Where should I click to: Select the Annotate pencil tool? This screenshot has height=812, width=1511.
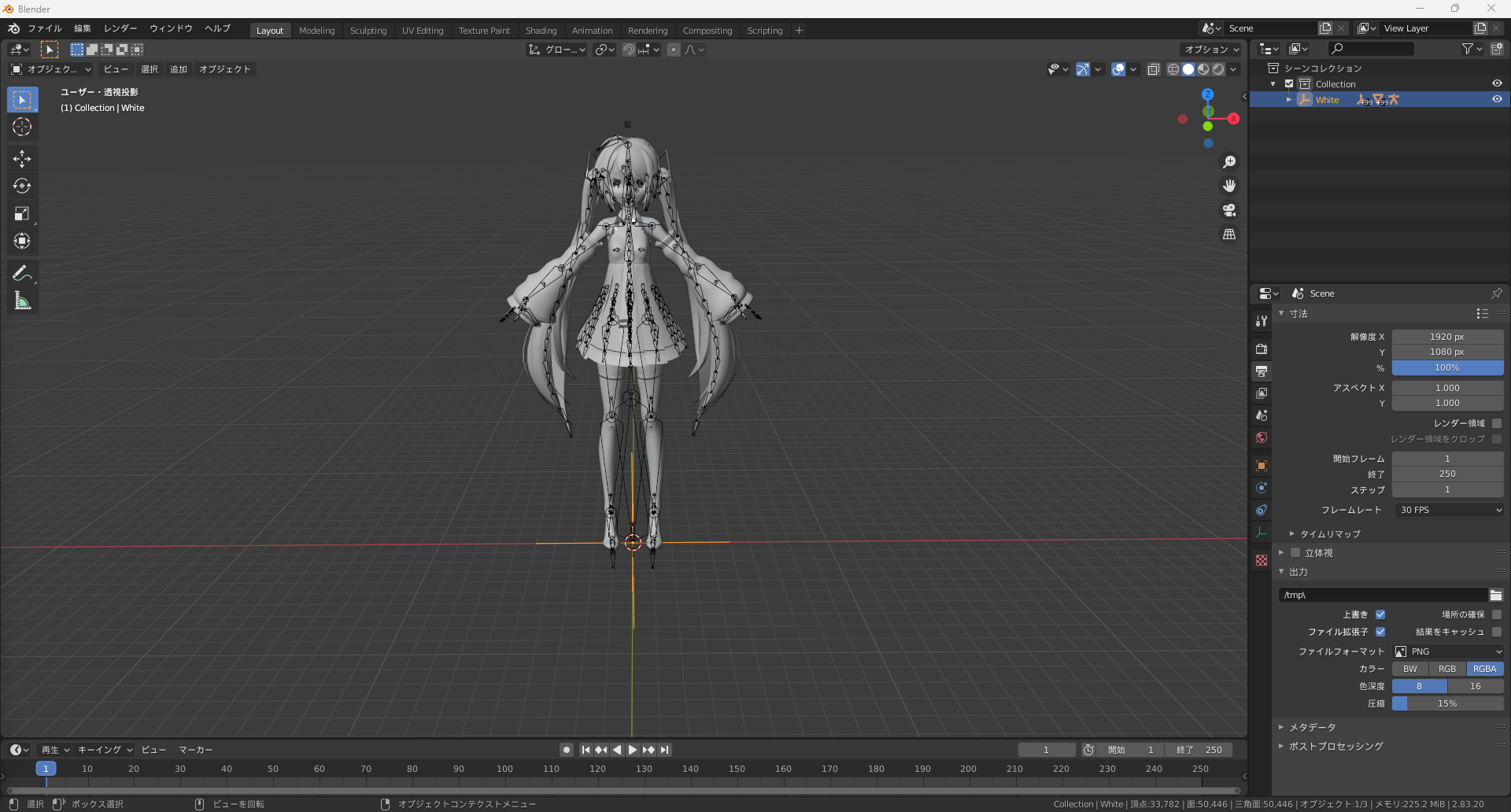[22, 273]
